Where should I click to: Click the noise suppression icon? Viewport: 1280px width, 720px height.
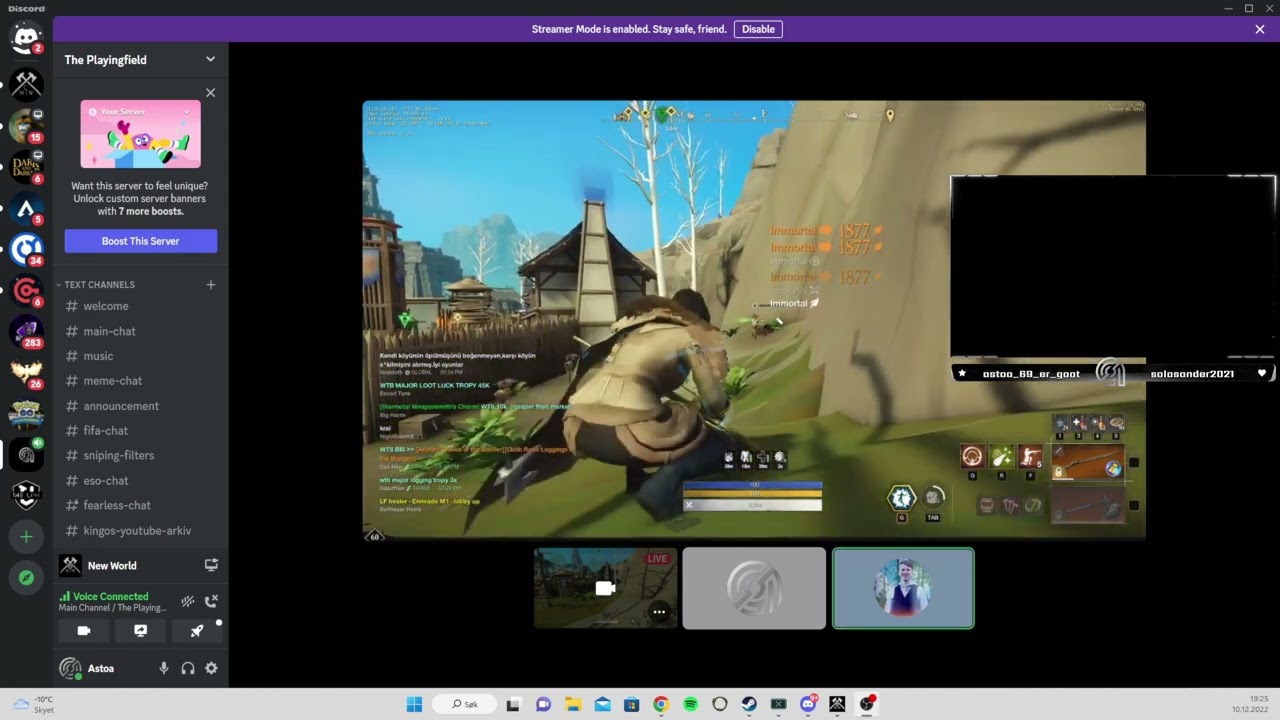(187, 601)
